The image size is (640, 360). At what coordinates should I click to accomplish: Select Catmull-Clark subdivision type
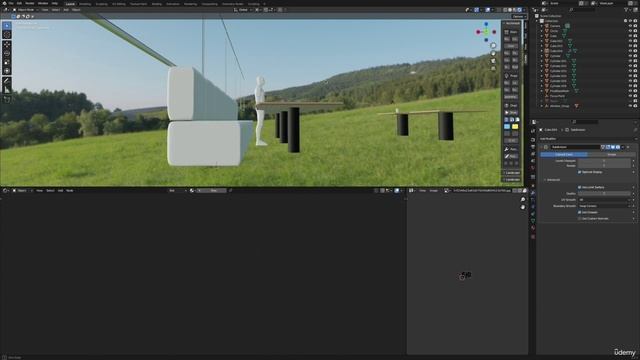564,155
